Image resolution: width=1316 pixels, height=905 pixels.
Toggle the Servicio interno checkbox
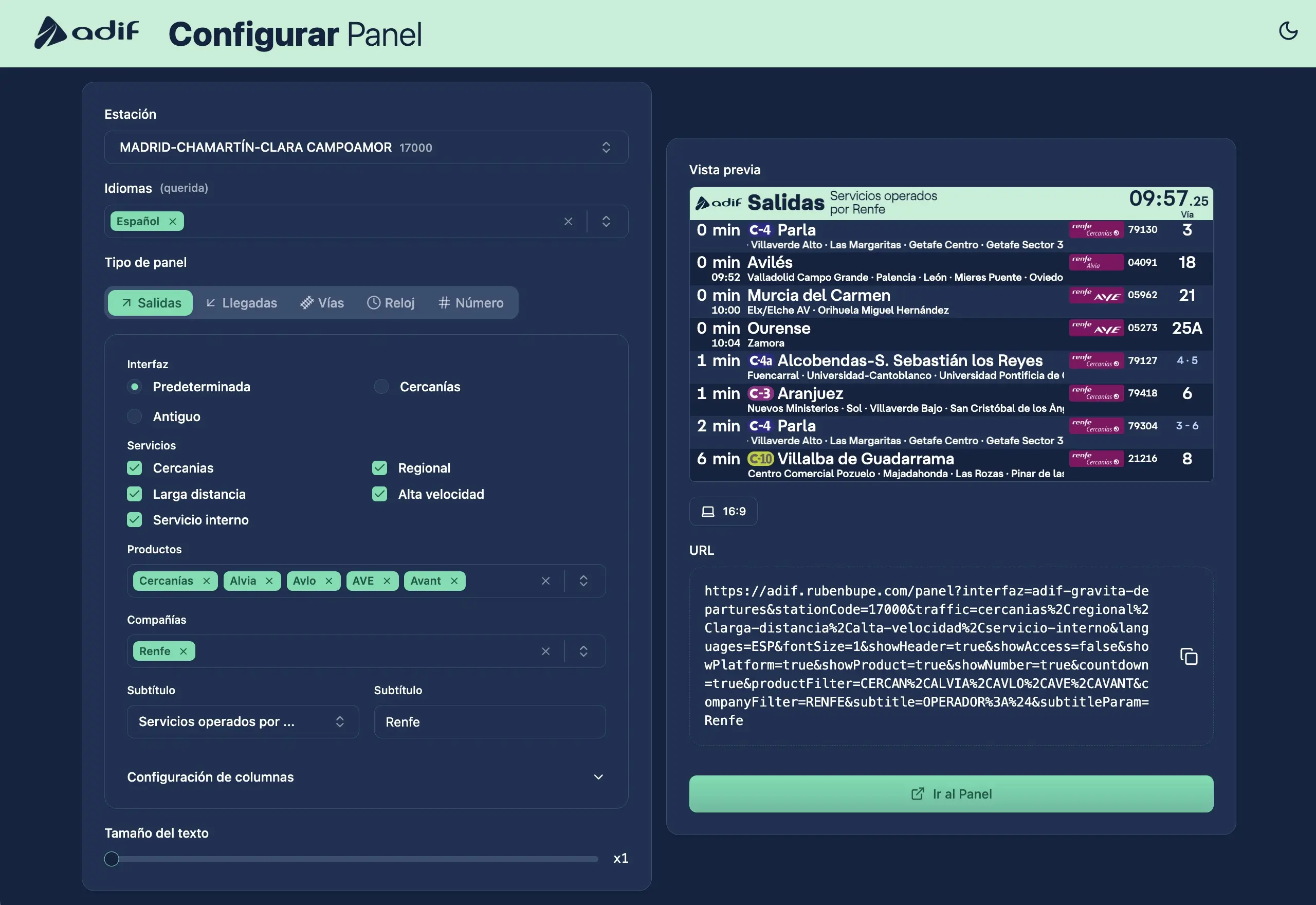click(134, 520)
